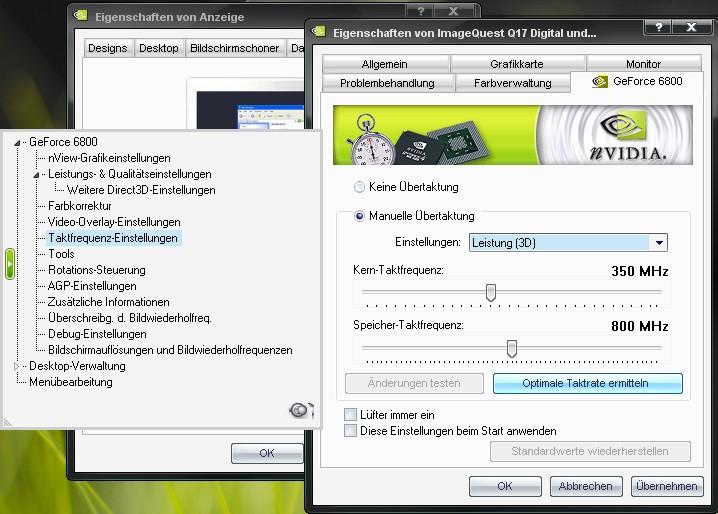Open Farbkorrektur in the tree
Screen dimensions: 718x514
[x=80, y=206]
